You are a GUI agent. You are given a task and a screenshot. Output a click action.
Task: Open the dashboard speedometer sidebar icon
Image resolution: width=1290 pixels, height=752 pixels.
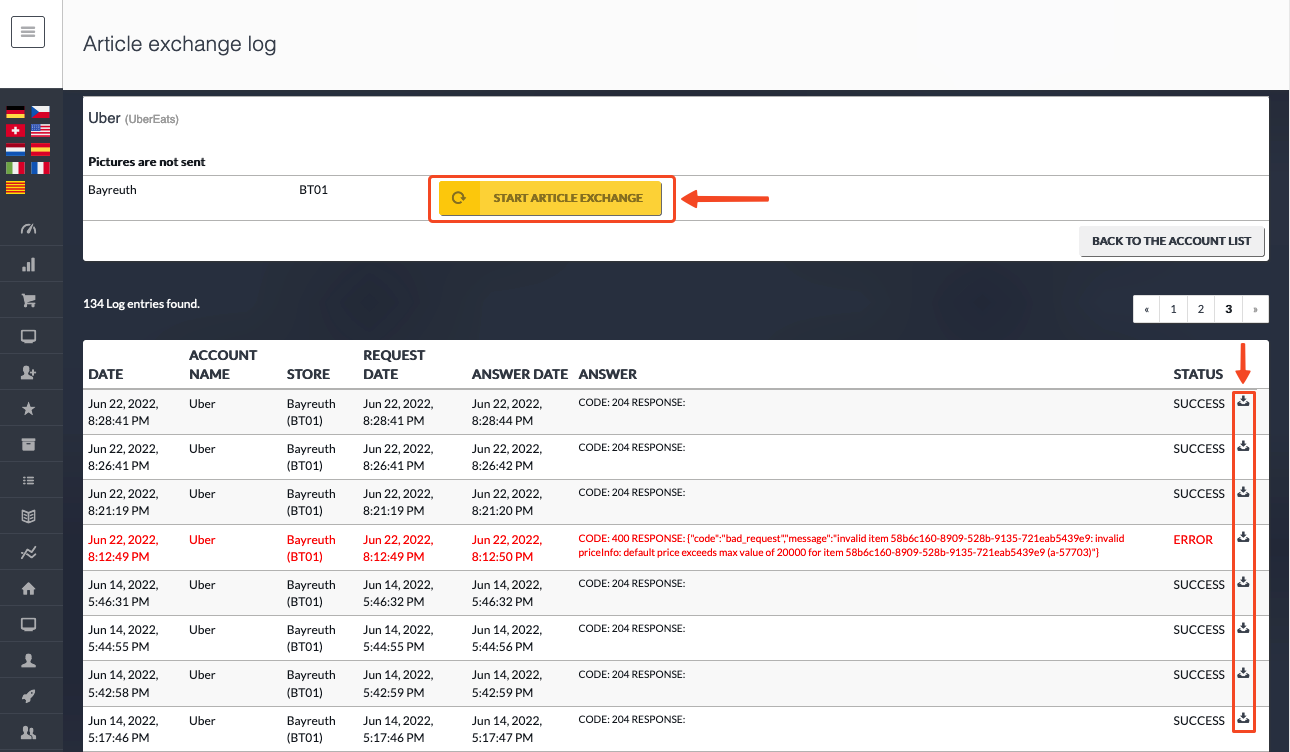[29, 229]
